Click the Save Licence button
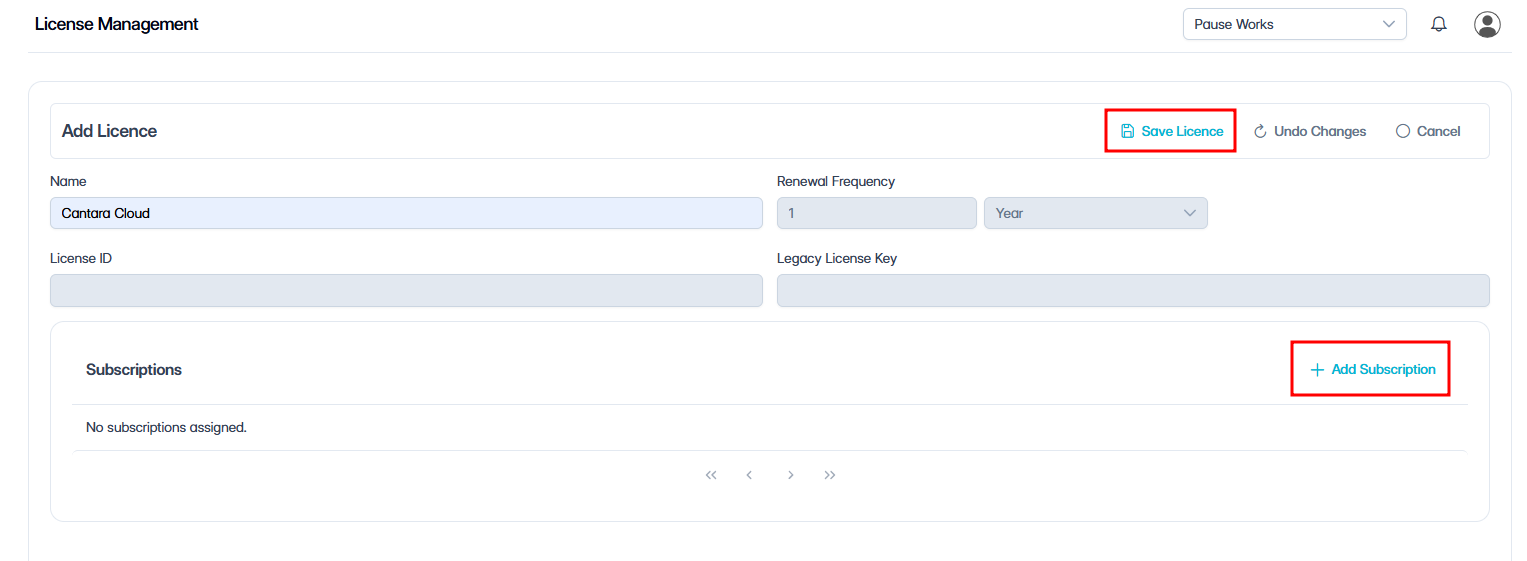 (x=1171, y=131)
